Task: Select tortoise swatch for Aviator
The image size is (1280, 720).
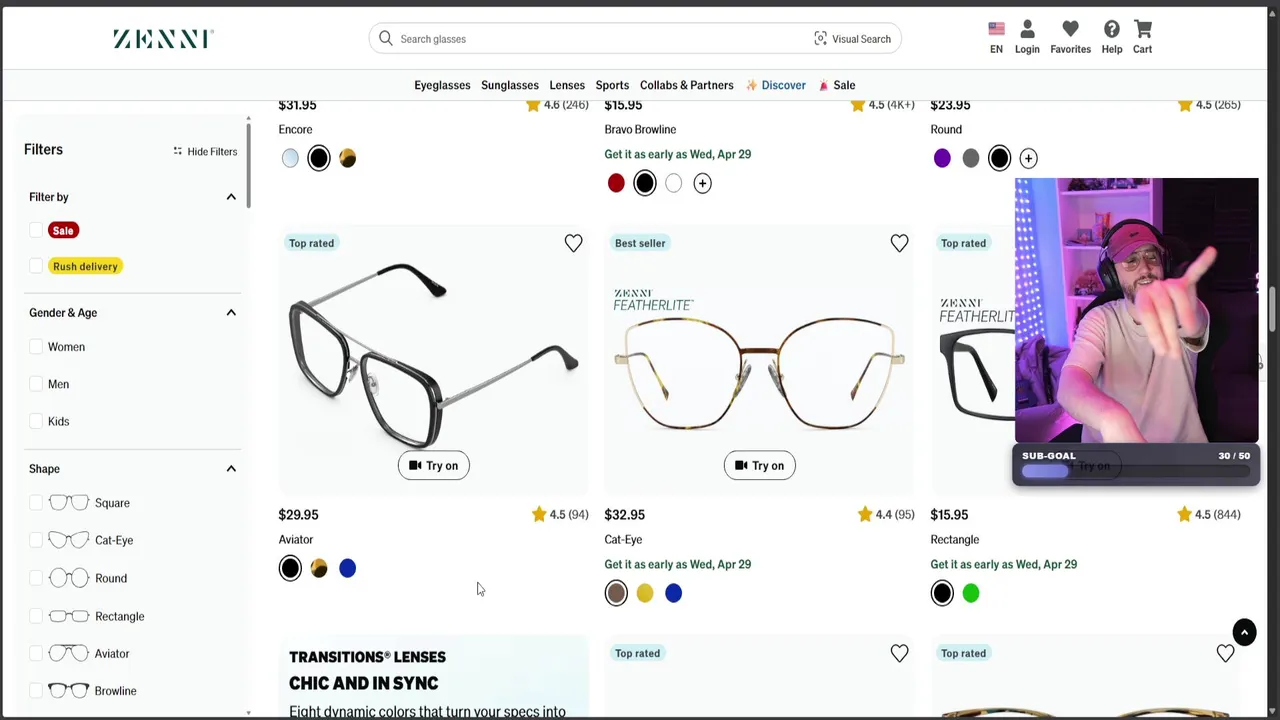Action: (x=319, y=568)
